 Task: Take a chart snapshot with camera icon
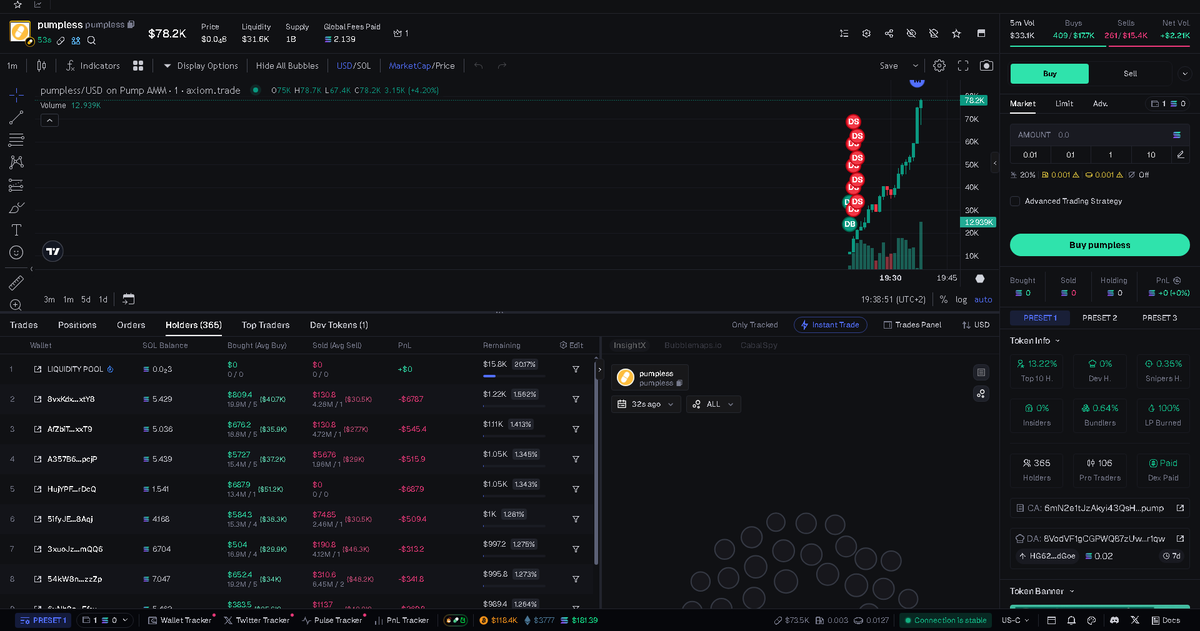[987, 66]
